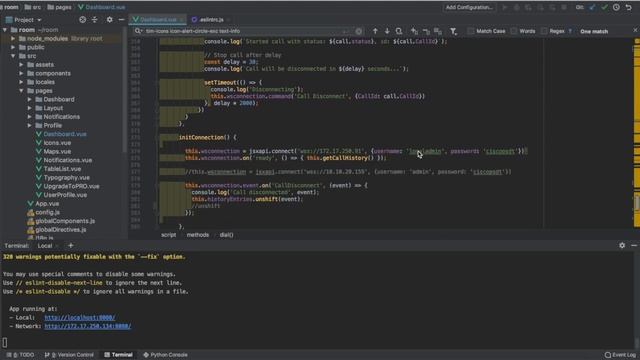Image resolution: width=640 pixels, height=360 pixels.
Task: Open search history magnifier icon
Action: coord(138,31)
